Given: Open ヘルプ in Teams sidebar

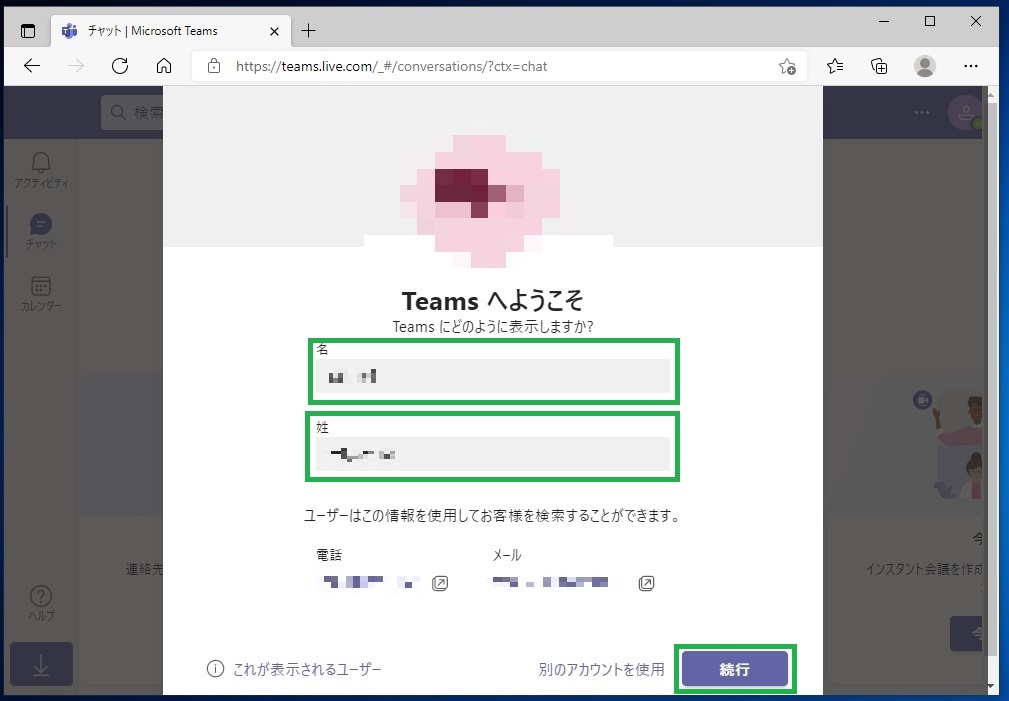Looking at the screenshot, I should pyautogui.click(x=41, y=603).
